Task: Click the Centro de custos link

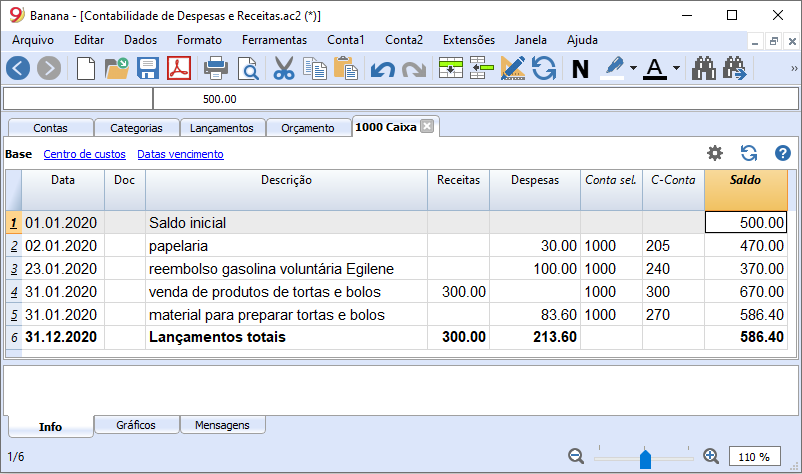Action: pos(84,154)
